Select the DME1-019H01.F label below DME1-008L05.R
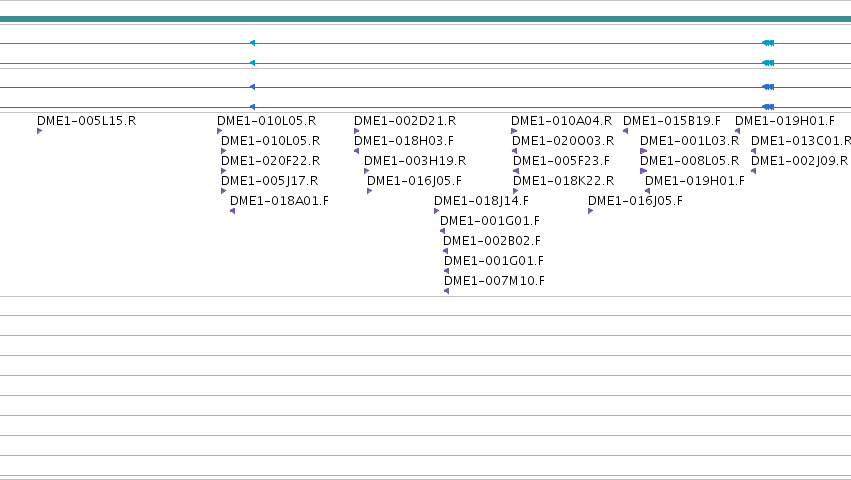The height and width of the screenshot is (480, 851). tap(695, 181)
